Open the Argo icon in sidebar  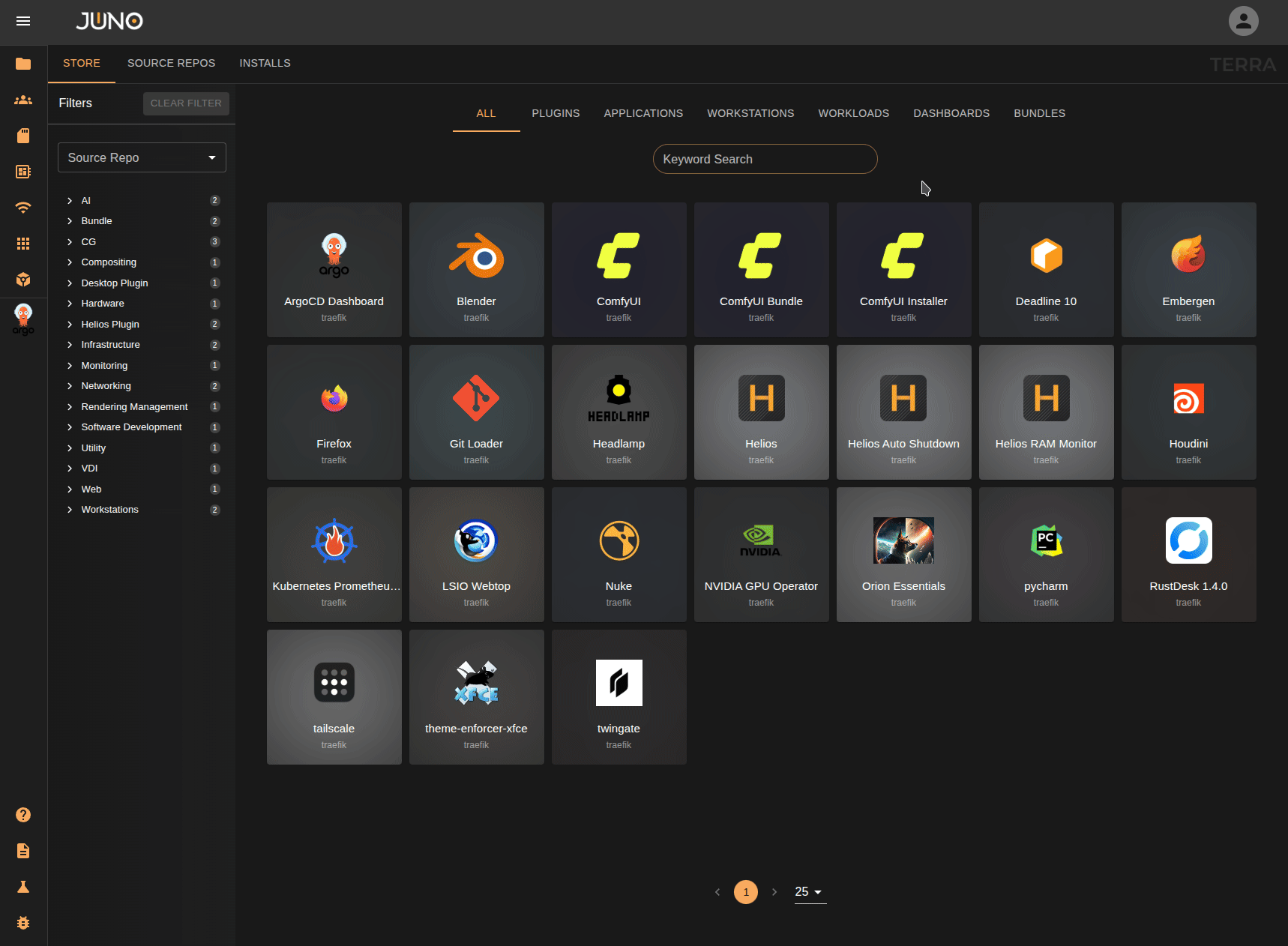[x=23, y=319]
